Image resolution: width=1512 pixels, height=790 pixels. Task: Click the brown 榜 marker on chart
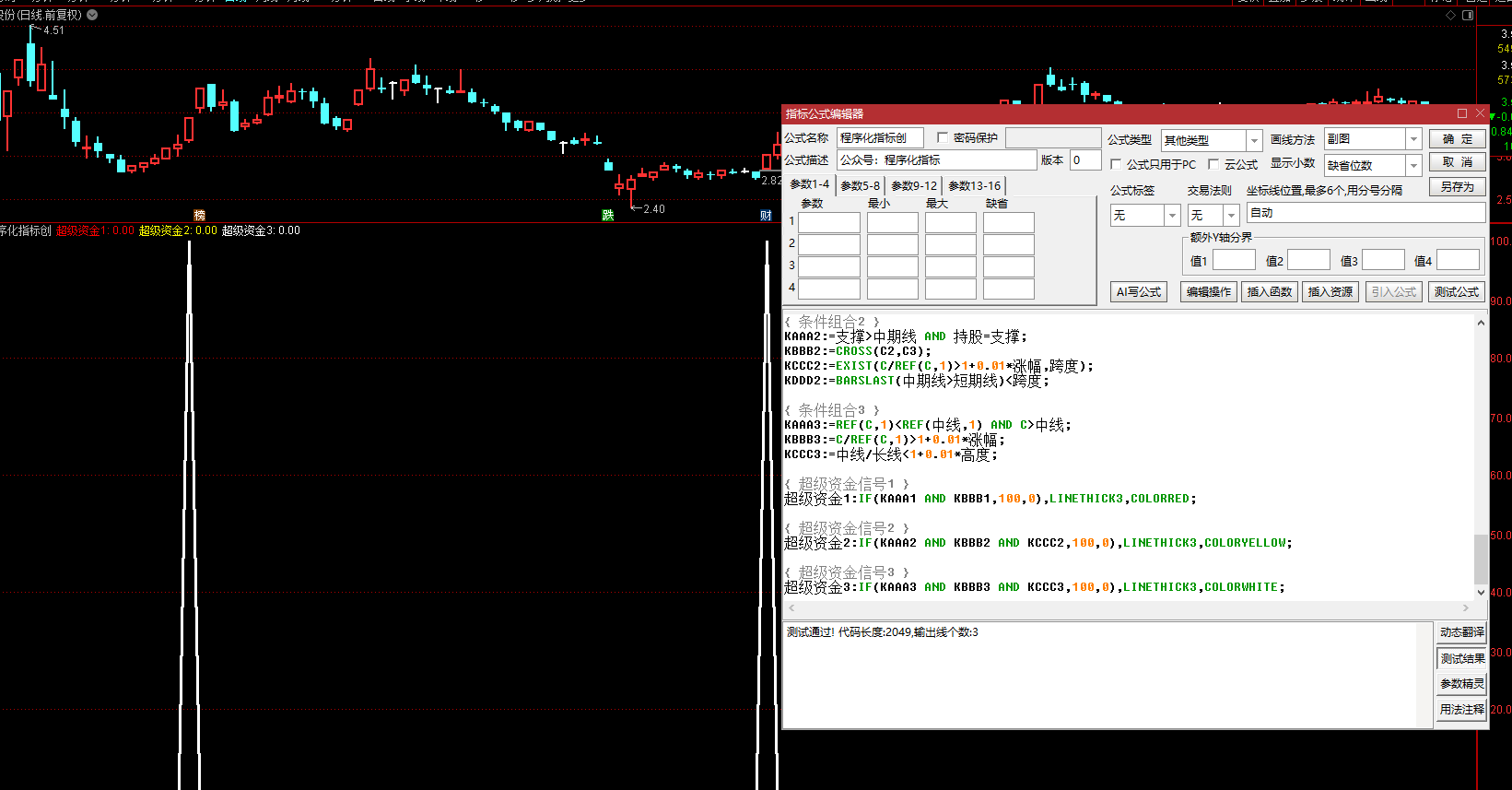pos(199,216)
